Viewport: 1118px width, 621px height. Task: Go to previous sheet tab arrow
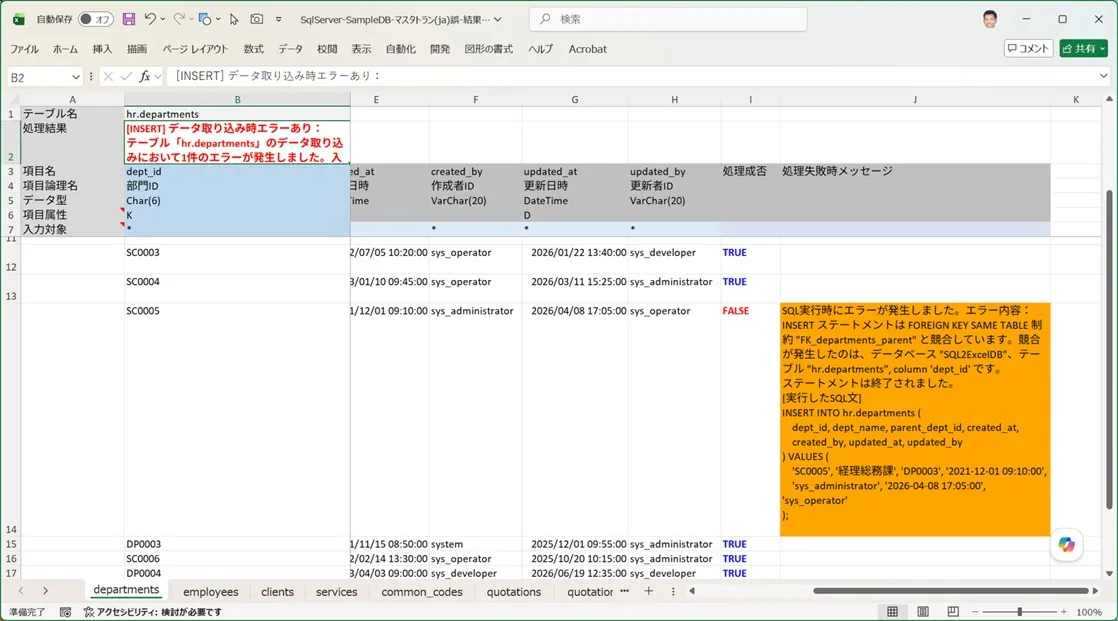(x=21, y=591)
